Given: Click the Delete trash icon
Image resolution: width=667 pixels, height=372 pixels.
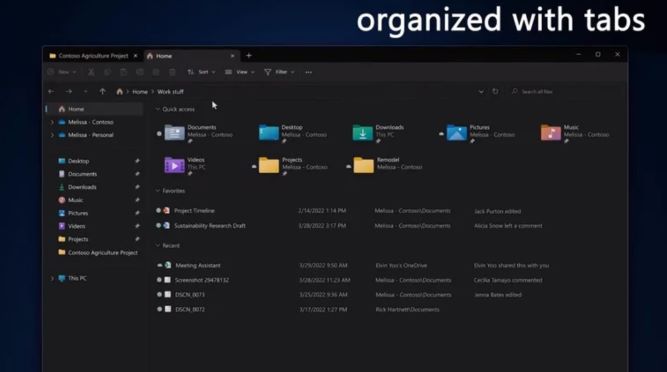Looking at the screenshot, I should point(172,72).
